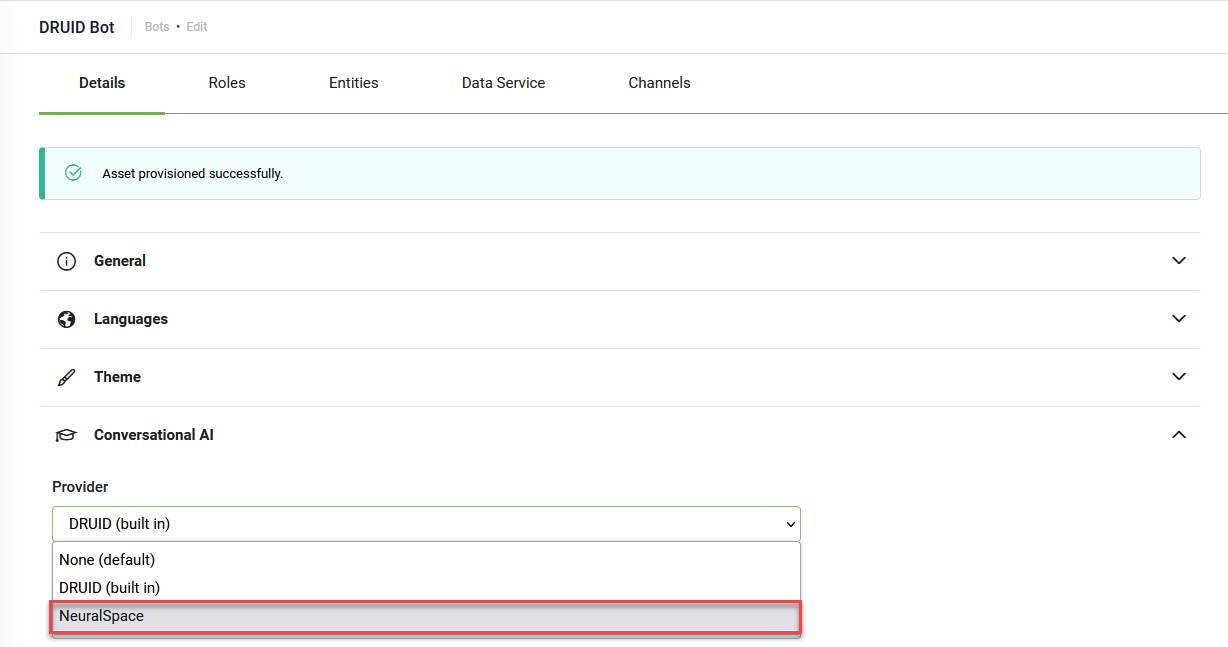The width and height of the screenshot is (1228, 647).
Task: Switch to the Channels tab
Action: [x=659, y=83]
